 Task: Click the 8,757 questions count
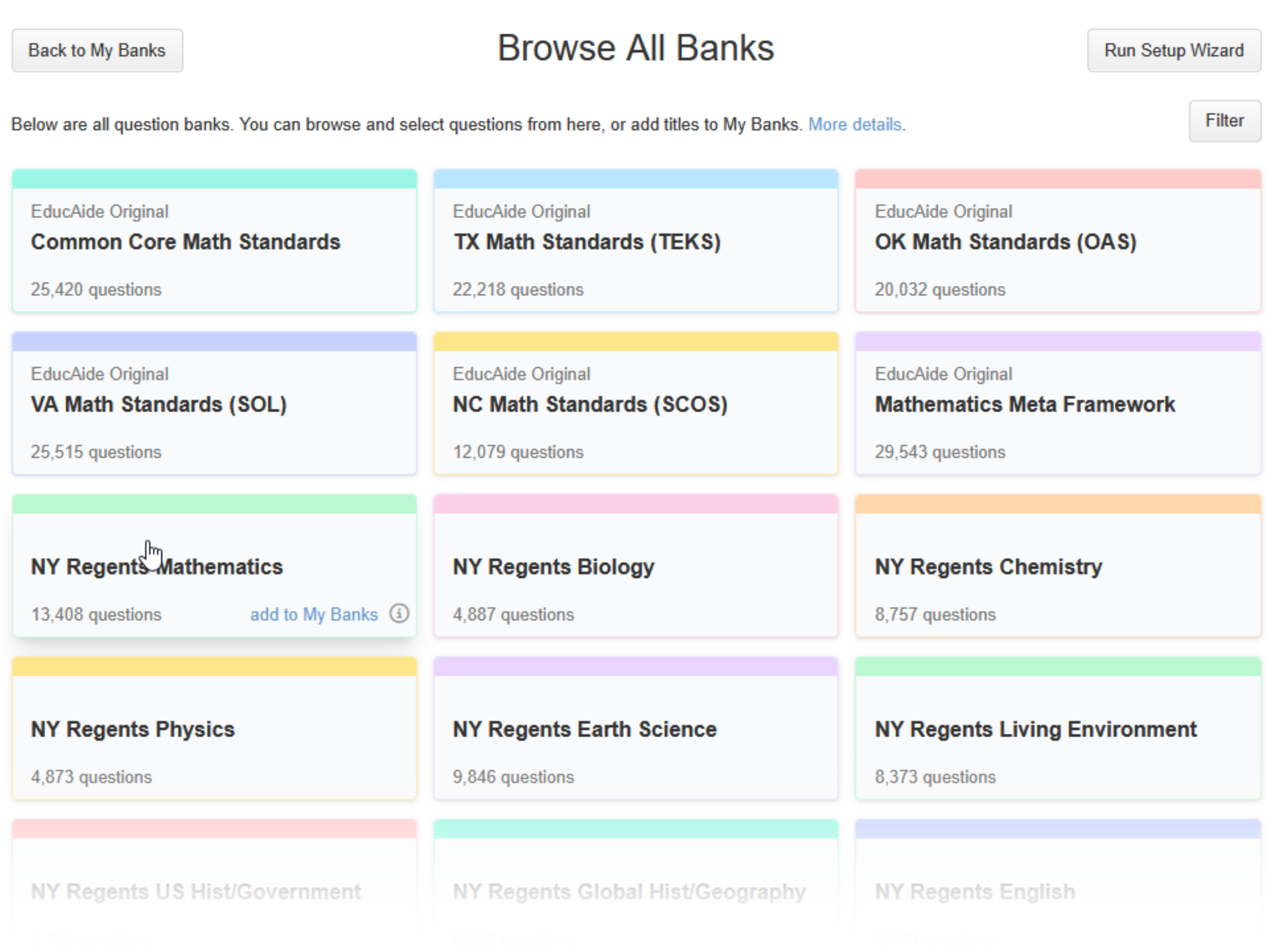point(935,615)
